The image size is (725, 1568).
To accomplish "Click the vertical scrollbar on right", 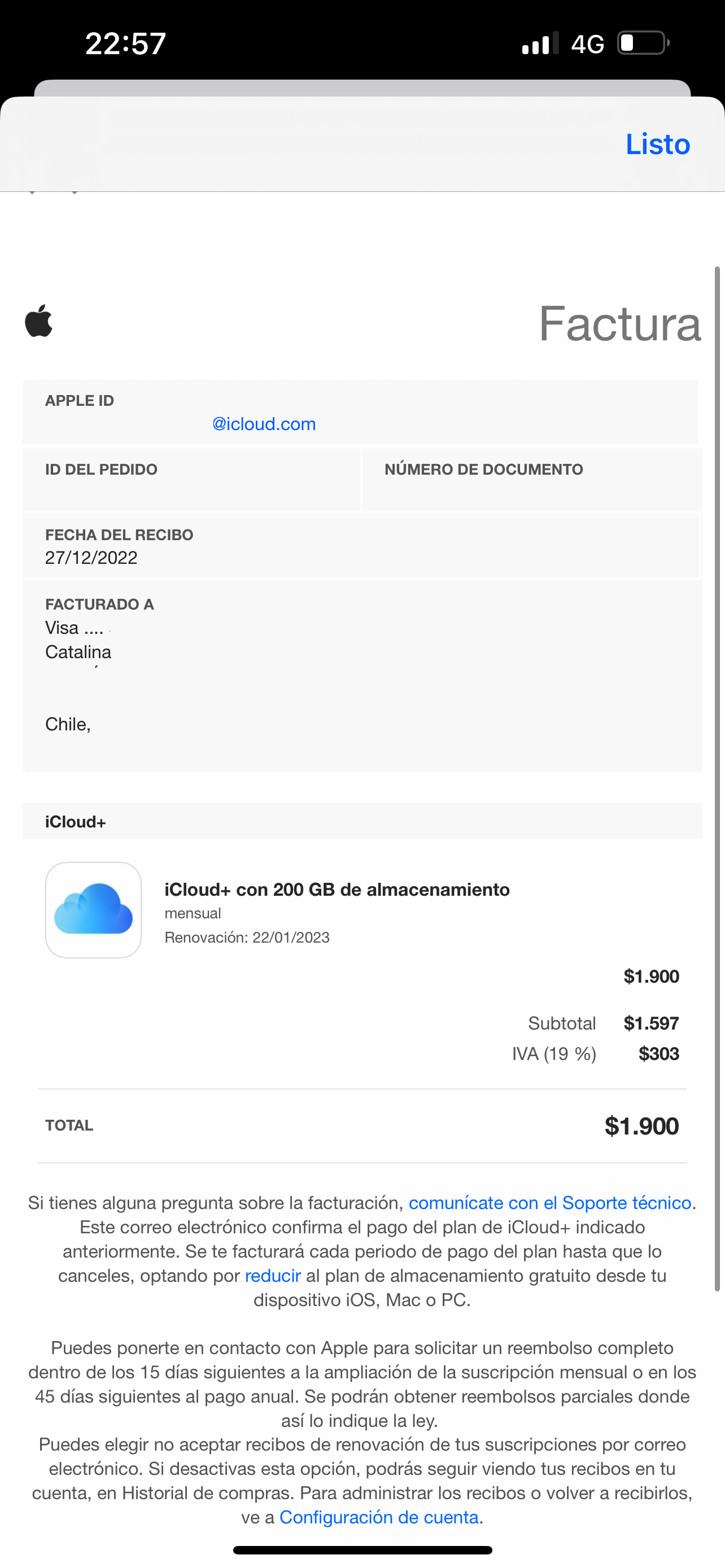I will click(x=717, y=779).
